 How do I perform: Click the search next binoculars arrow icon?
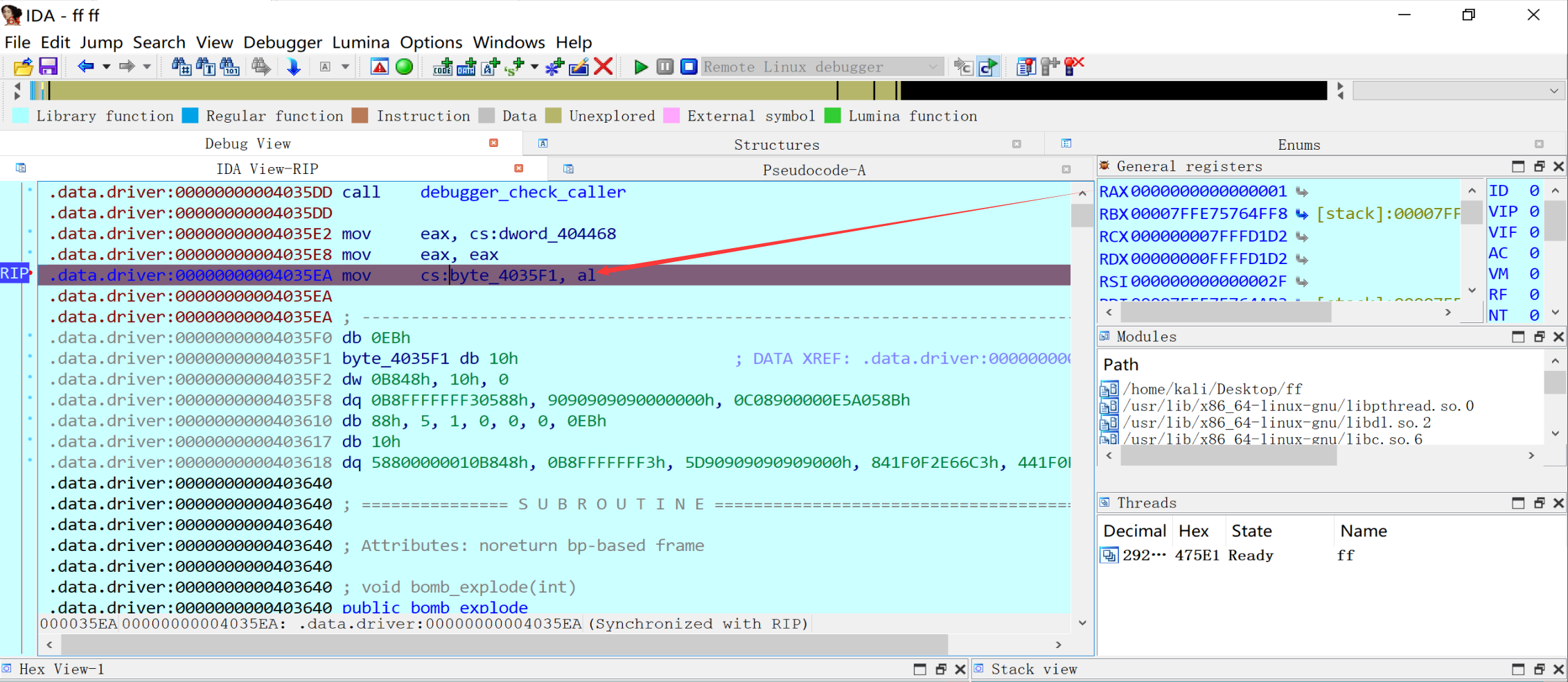pos(261,67)
